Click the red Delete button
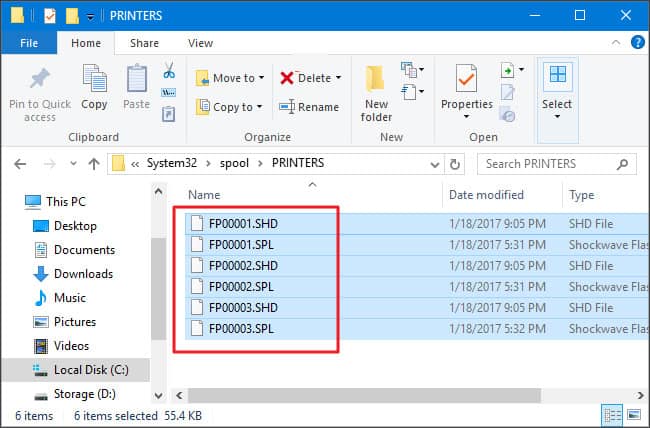 pos(306,78)
